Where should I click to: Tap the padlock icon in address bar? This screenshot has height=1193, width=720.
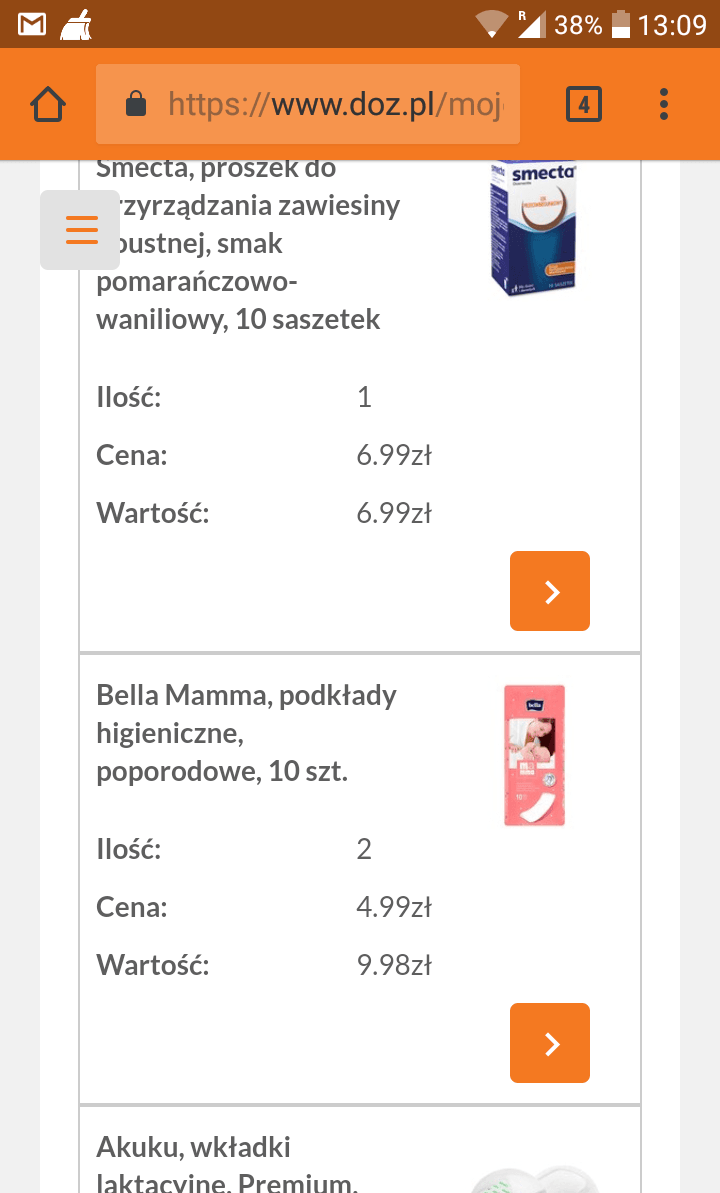coord(136,104)
